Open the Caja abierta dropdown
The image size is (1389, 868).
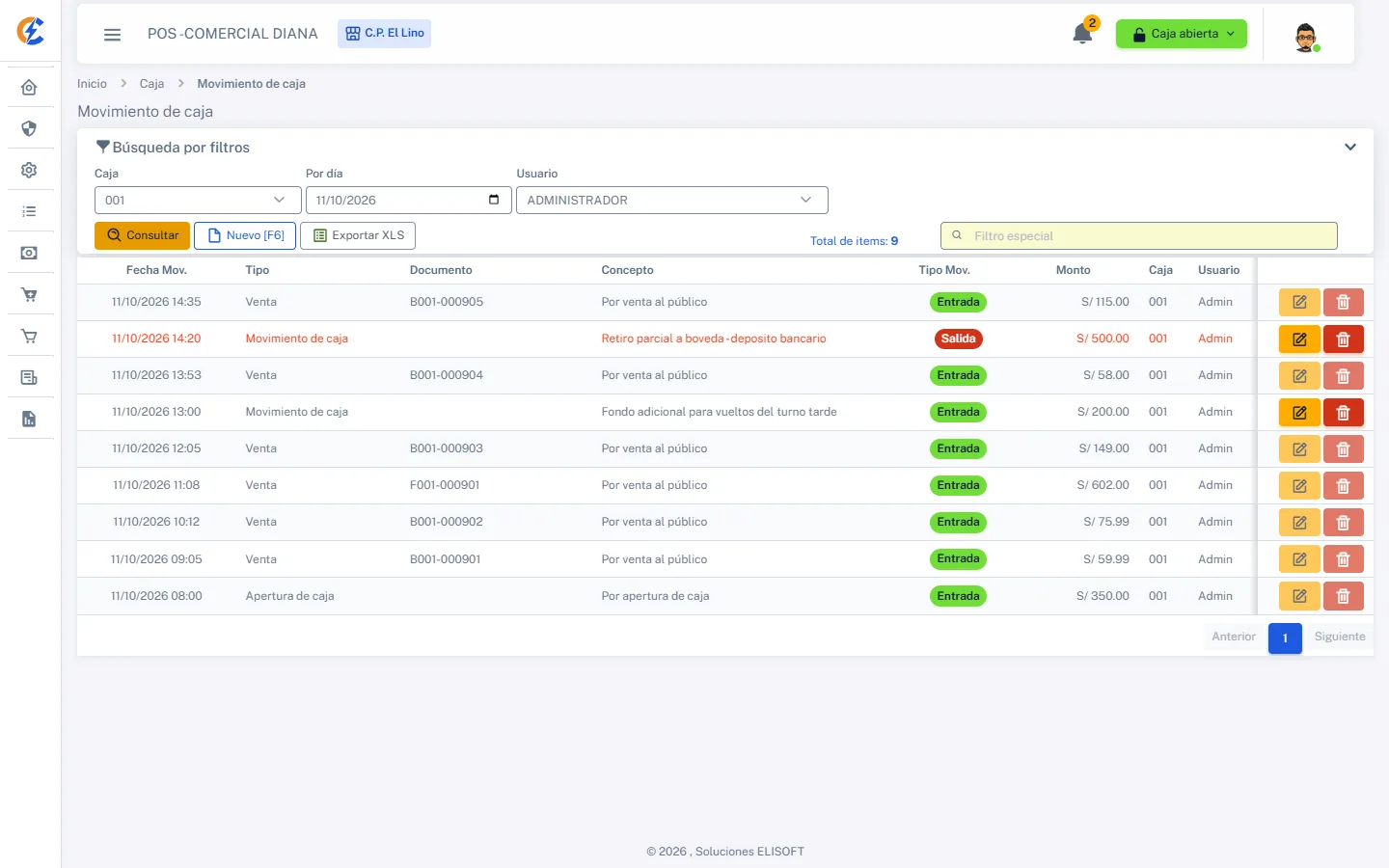[1181, 34]
